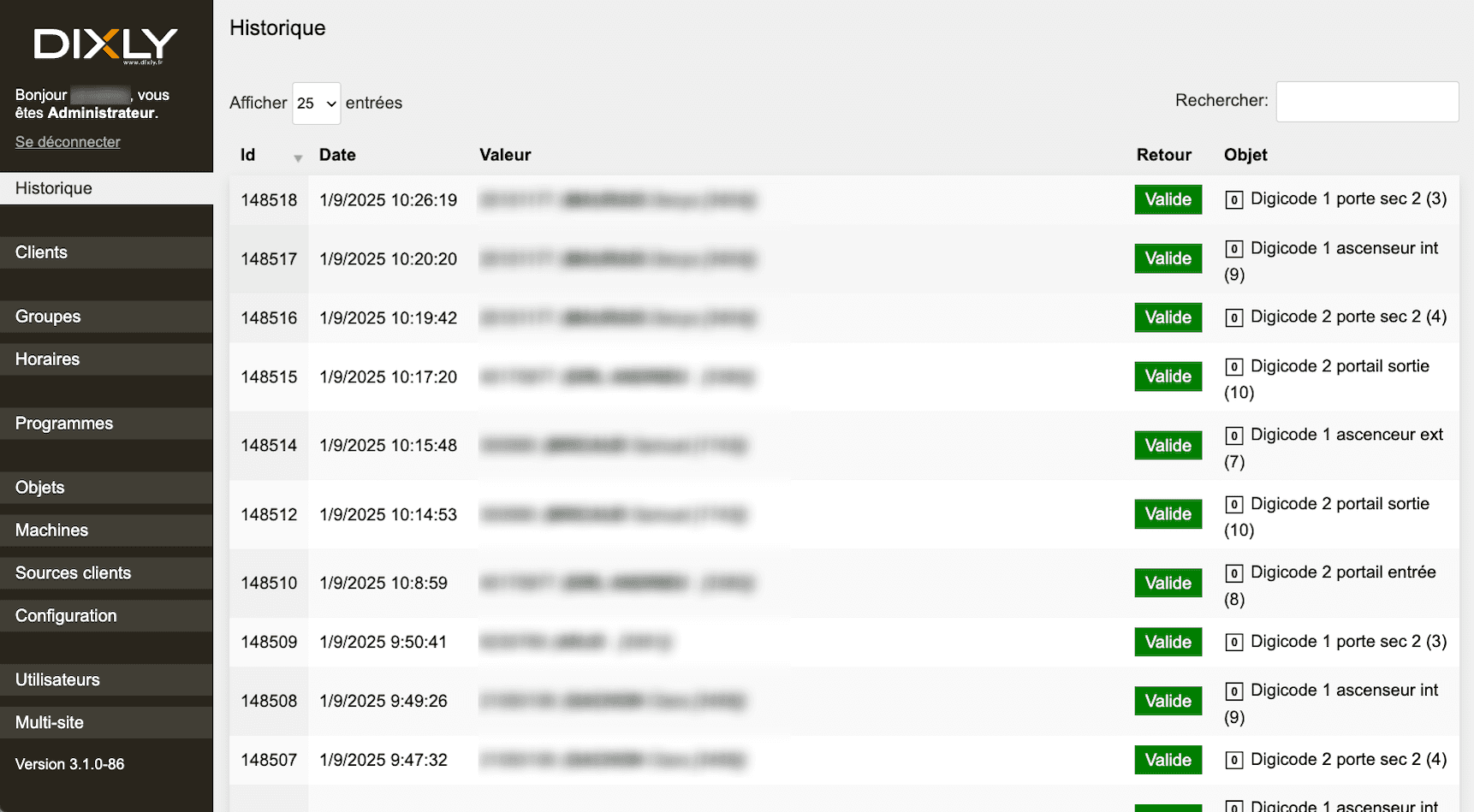
Task: Open the entries-per-page dropdown showing 25
Action: (x=316, y=104)
